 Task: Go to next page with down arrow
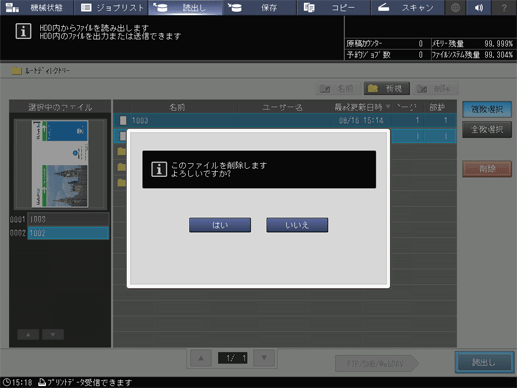(x=264, y=358)
